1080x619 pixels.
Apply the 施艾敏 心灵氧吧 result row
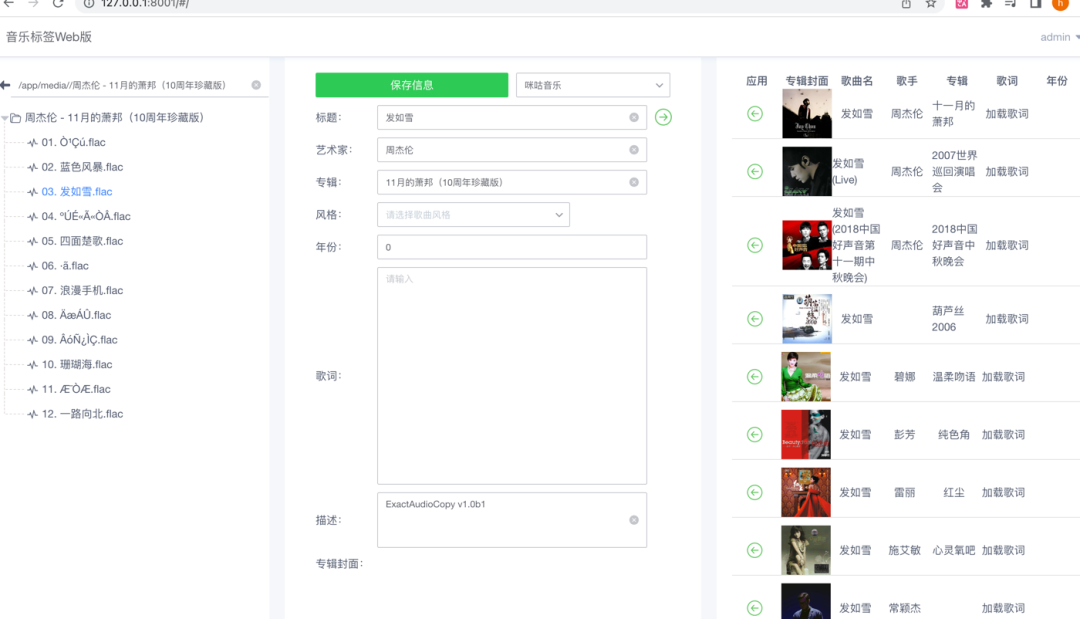[755, 550]
